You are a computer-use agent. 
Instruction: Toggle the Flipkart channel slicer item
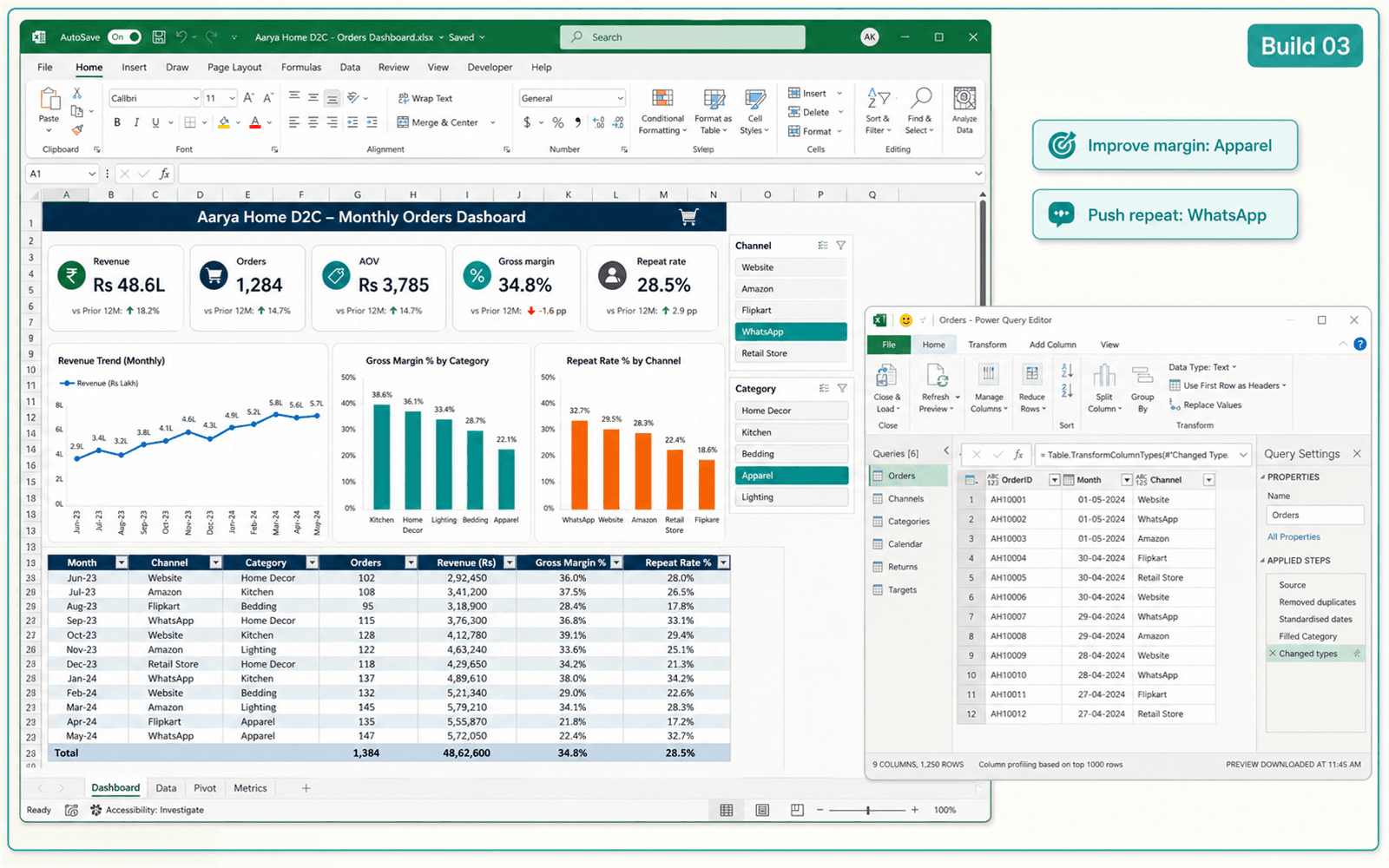[791, 310]
